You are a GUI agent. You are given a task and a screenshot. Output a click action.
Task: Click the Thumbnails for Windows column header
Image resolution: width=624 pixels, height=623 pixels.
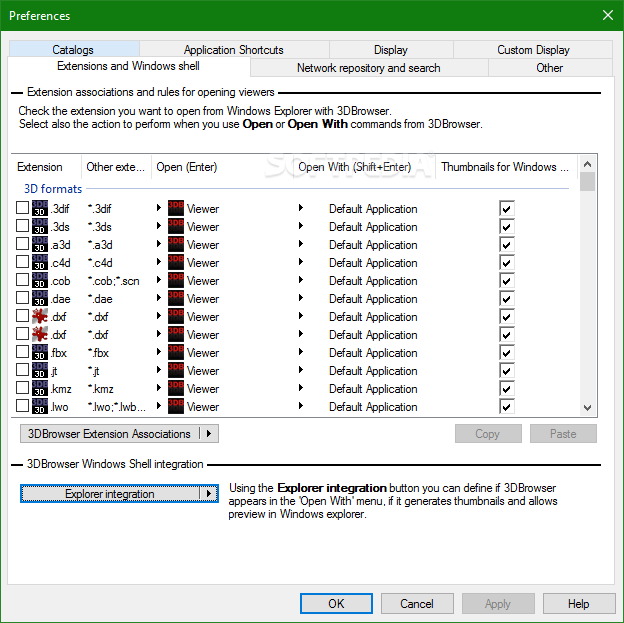coord(506,167)
